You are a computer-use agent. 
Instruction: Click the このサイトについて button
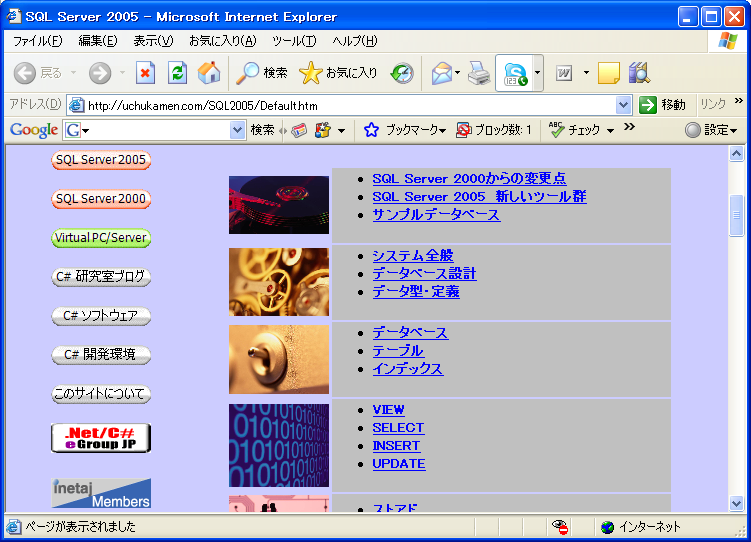point(101,394)
